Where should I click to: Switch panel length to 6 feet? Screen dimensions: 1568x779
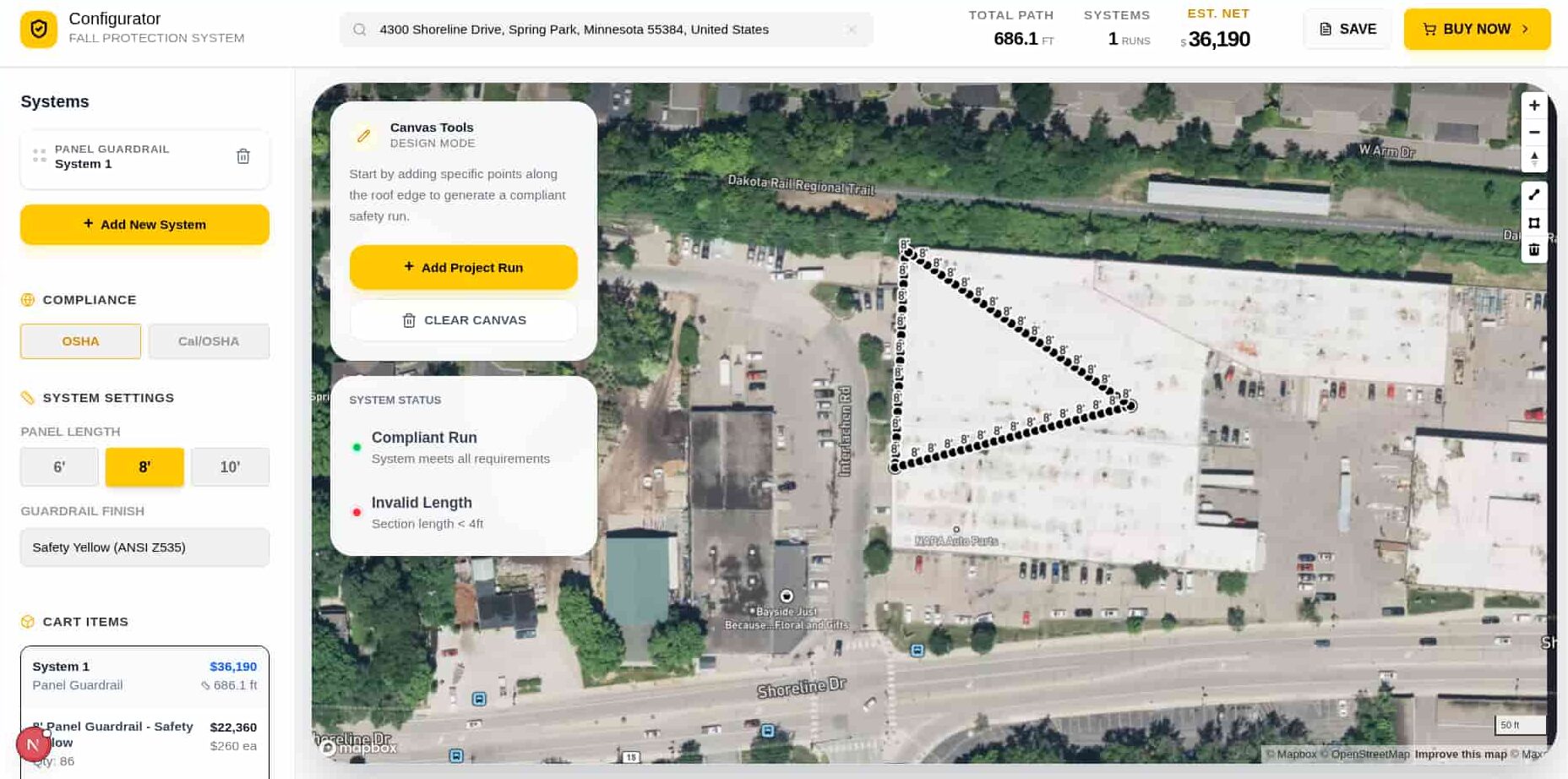pyautogui.click(x=58, y=466)
